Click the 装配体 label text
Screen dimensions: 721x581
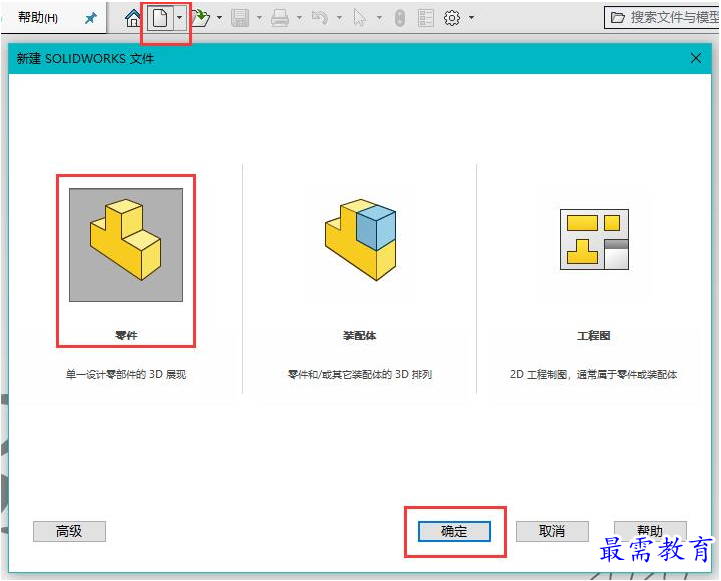(x=360, y=336)
